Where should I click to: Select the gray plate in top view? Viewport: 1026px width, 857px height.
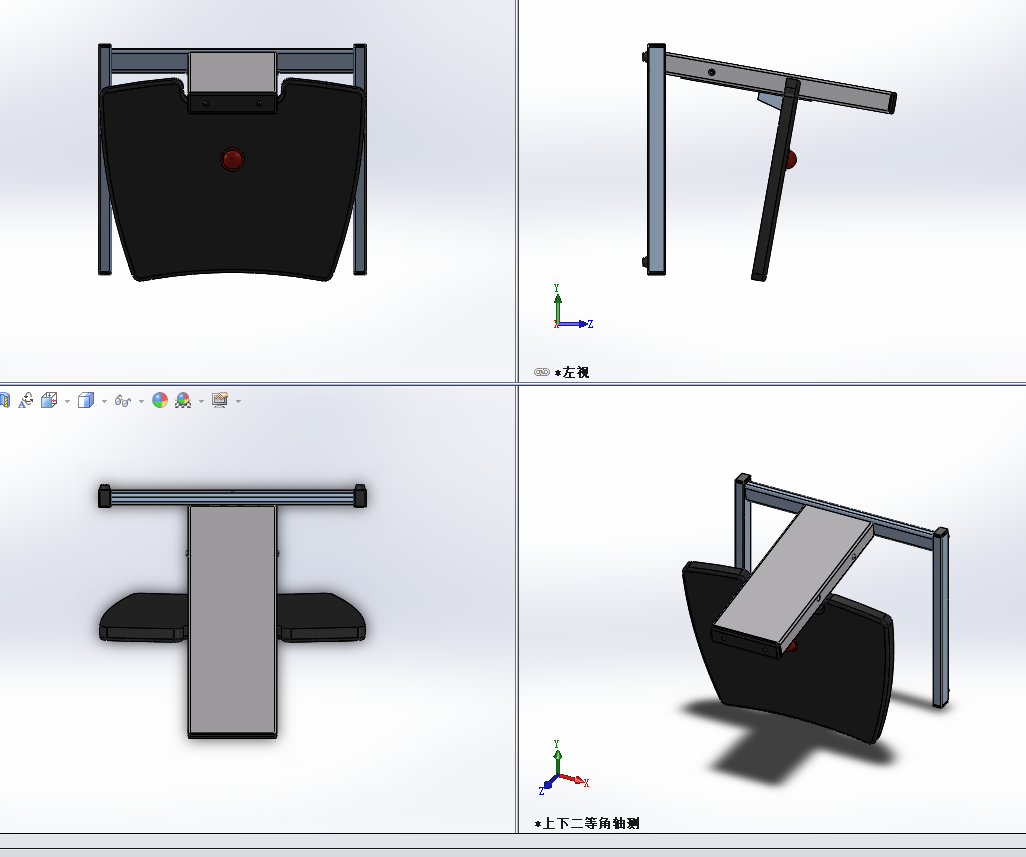click(232, 620)
